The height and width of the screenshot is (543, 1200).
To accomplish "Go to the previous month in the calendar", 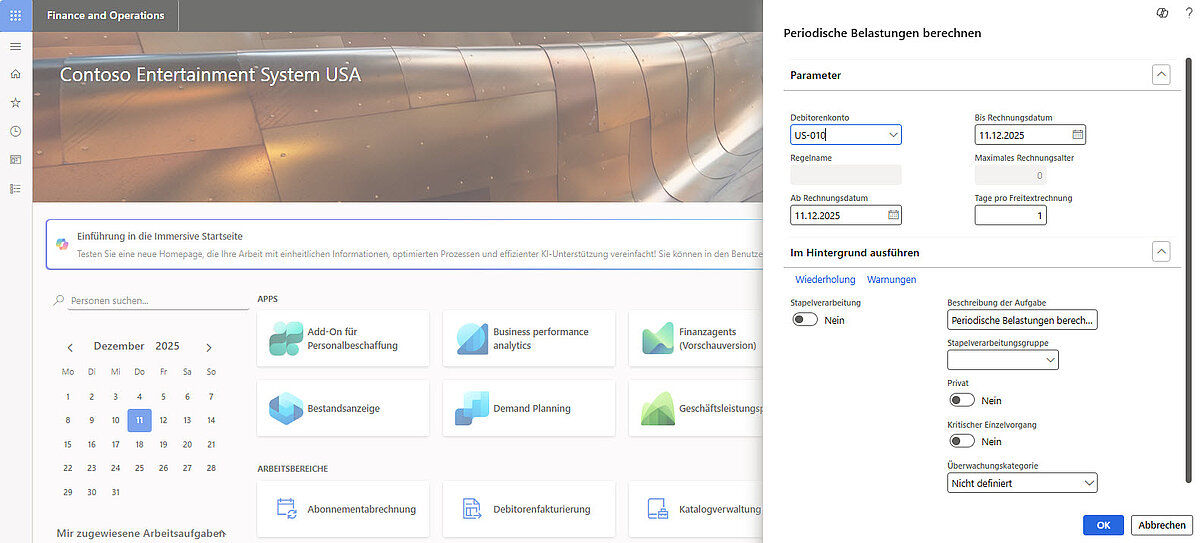I will pos(70,347).
